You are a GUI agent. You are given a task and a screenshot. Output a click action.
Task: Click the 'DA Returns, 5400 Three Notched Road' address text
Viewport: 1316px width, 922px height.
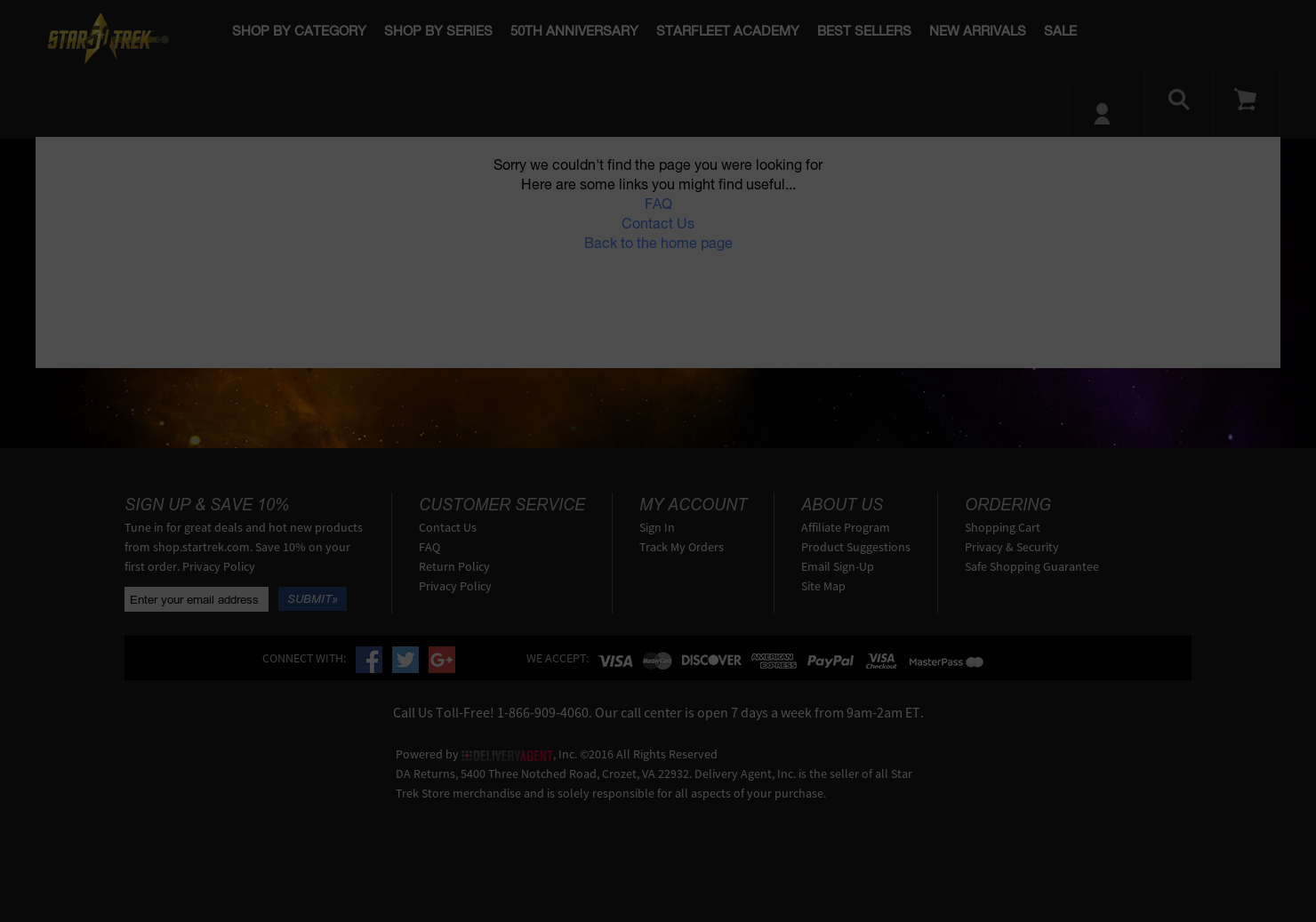pyautogui.click(x=654, y=783)
